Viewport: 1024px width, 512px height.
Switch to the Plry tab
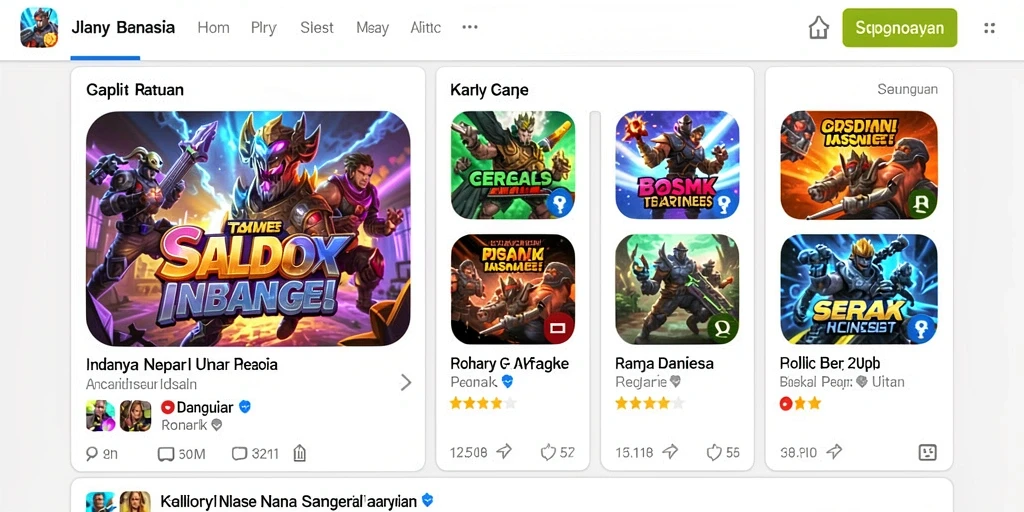(264, 28)
